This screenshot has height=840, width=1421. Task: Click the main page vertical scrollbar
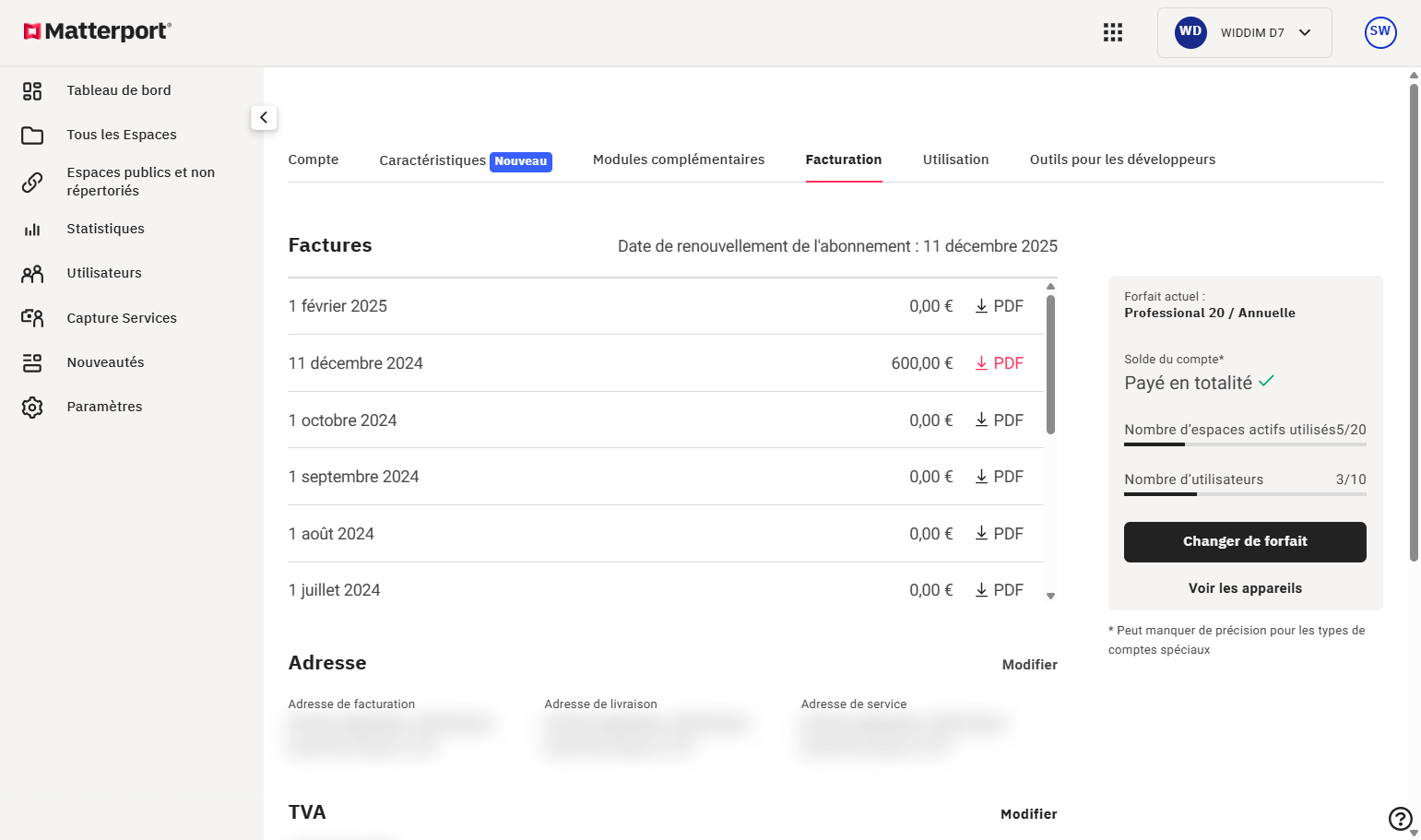[1414, 323]
